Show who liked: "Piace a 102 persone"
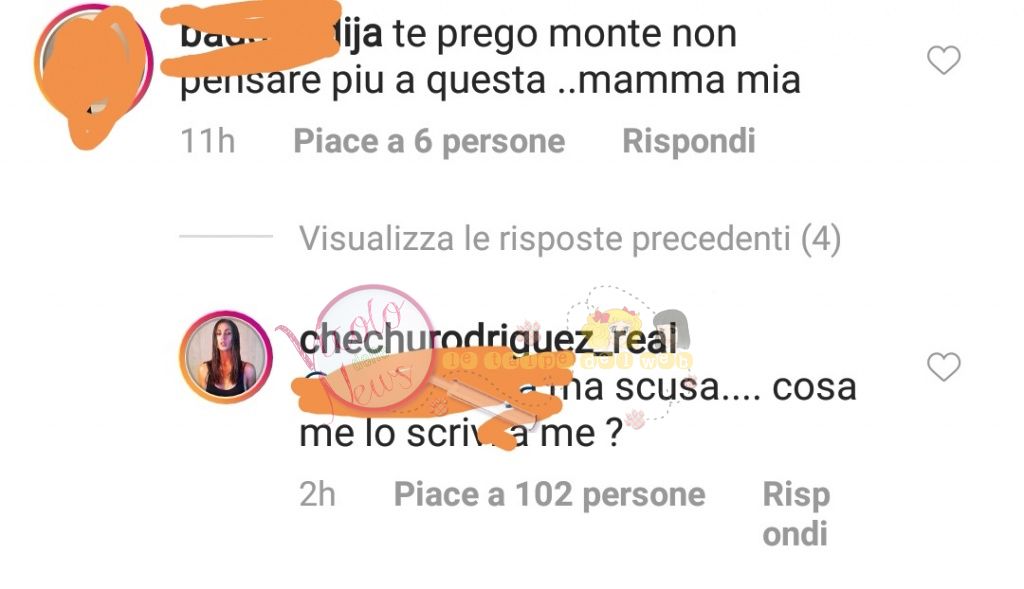This screenshot has width=1024, height=589. click(x=549, y=494)
